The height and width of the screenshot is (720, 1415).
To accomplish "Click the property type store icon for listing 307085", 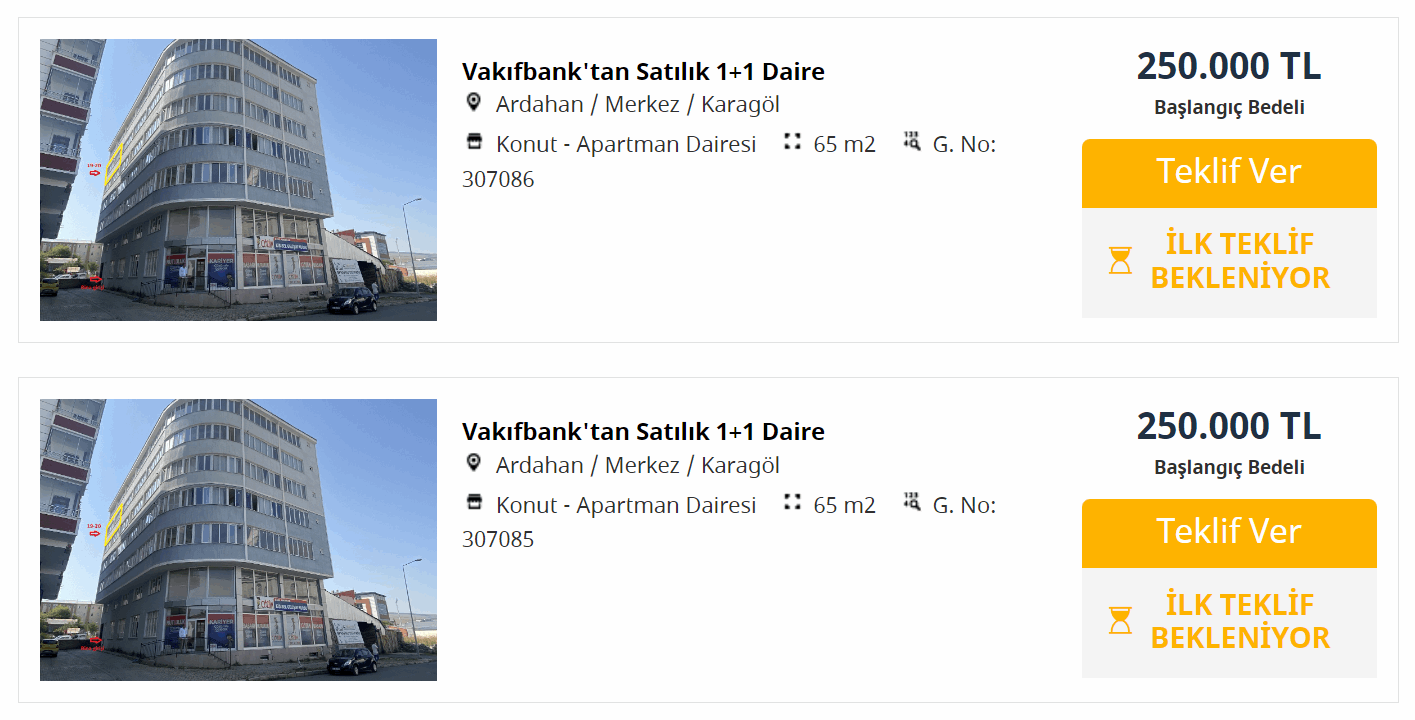I will (474, 502).
